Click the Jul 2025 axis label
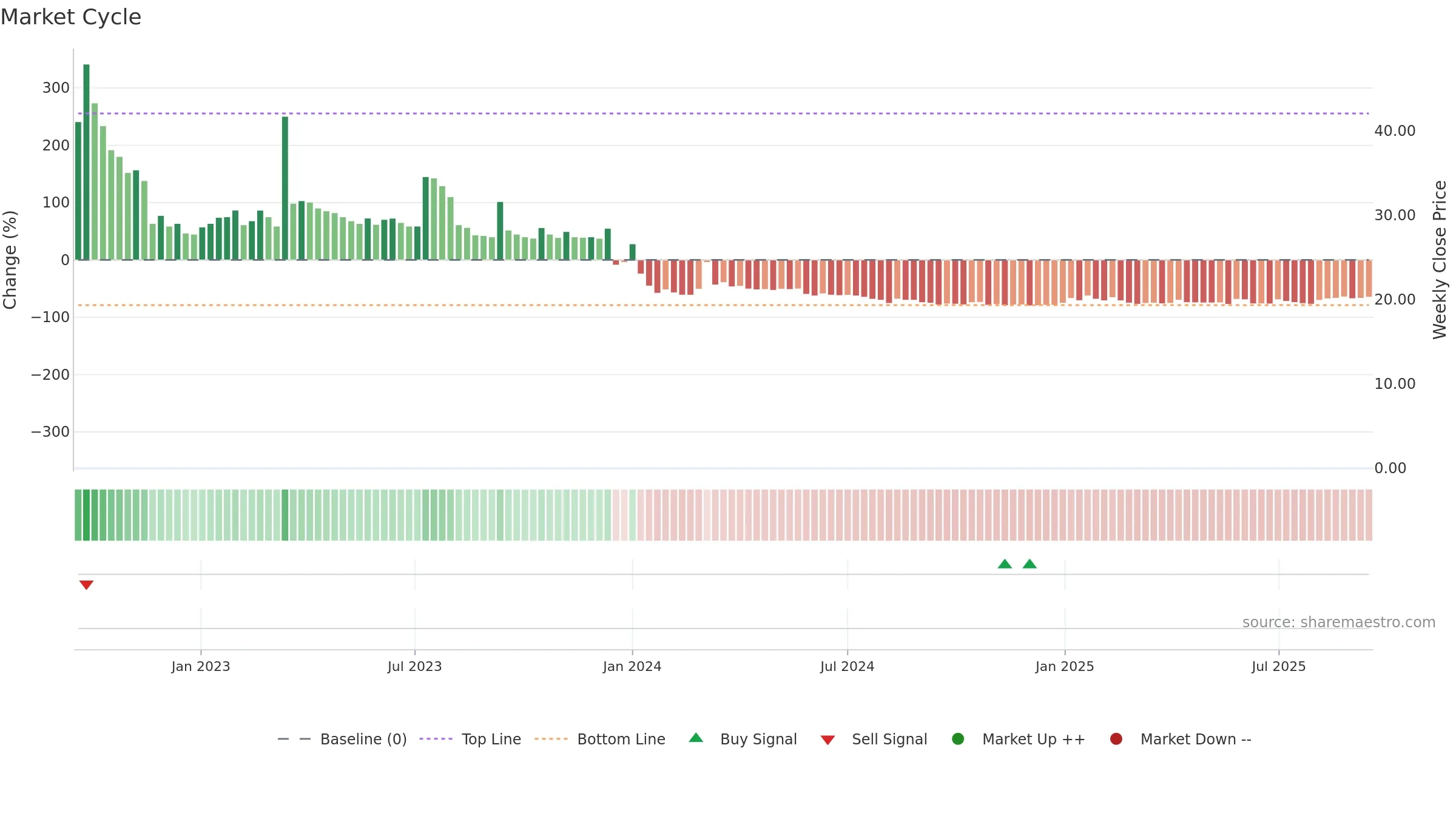The width and height of the screenshot is (1456, 819). pos(1279,667)
